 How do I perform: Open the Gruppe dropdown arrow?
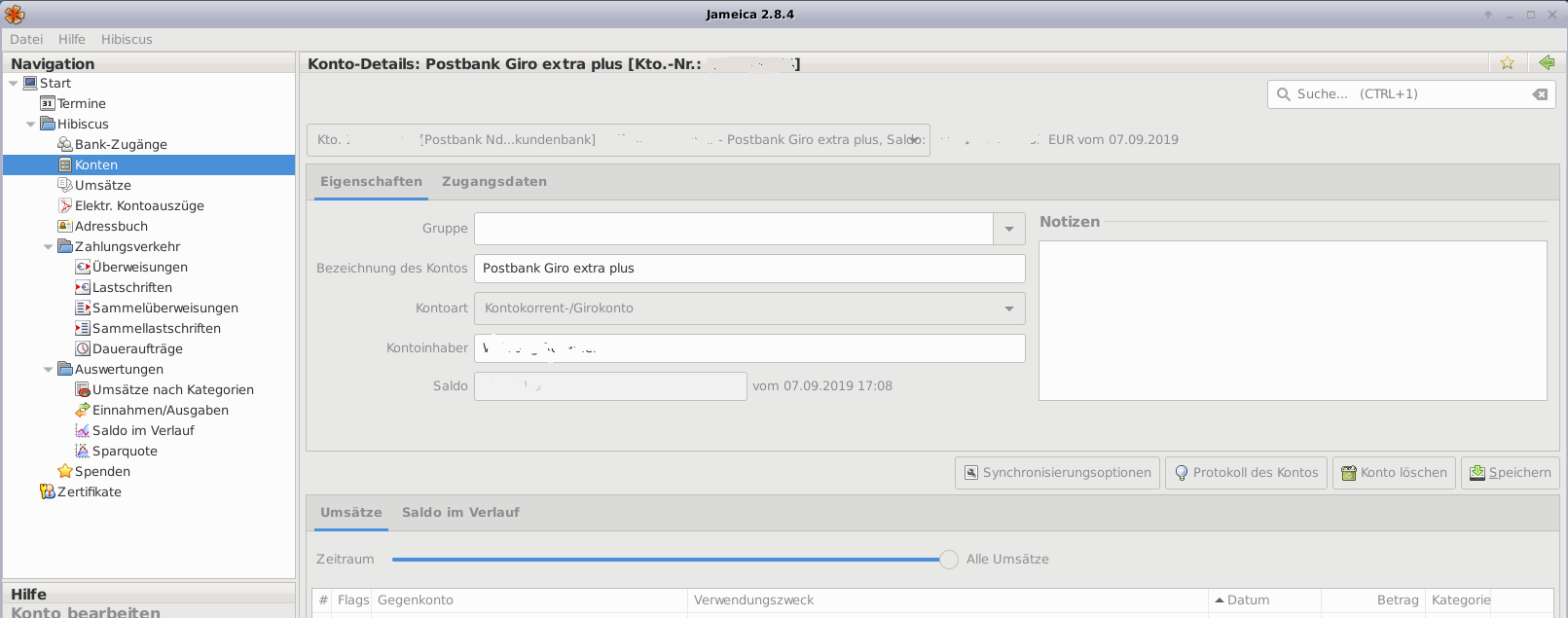[1008, 229]
